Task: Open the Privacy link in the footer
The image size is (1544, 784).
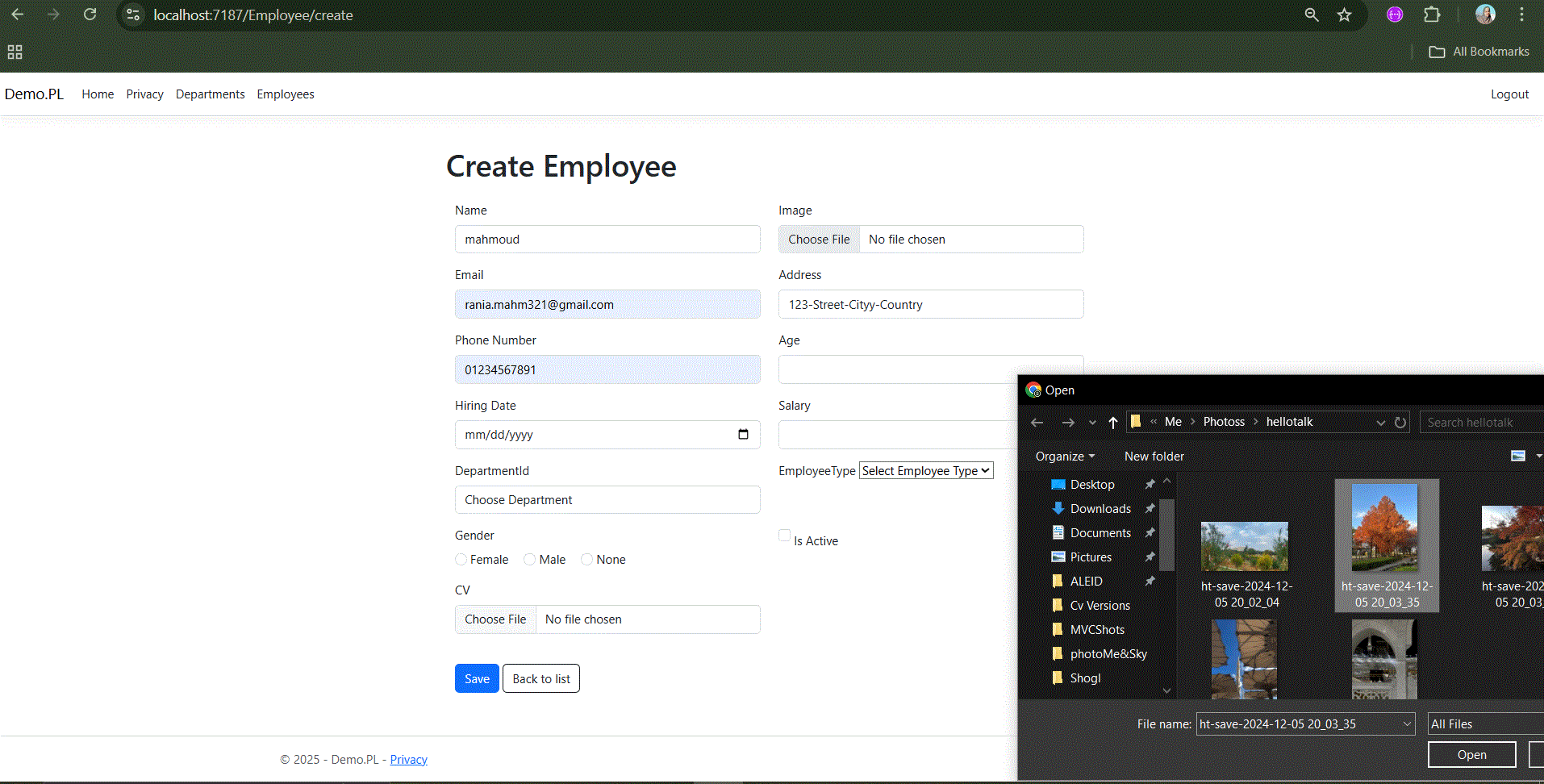Action: tap(409, 760)
